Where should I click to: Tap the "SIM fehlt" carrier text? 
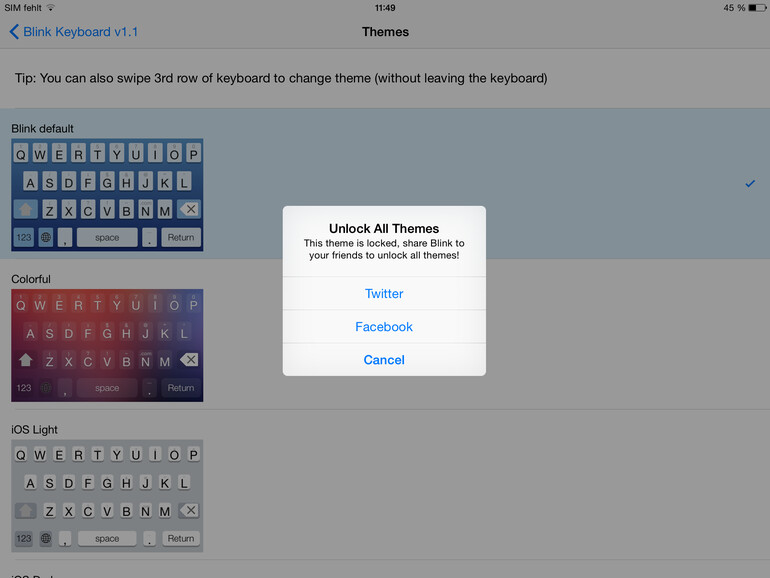(x=23, y=8)
